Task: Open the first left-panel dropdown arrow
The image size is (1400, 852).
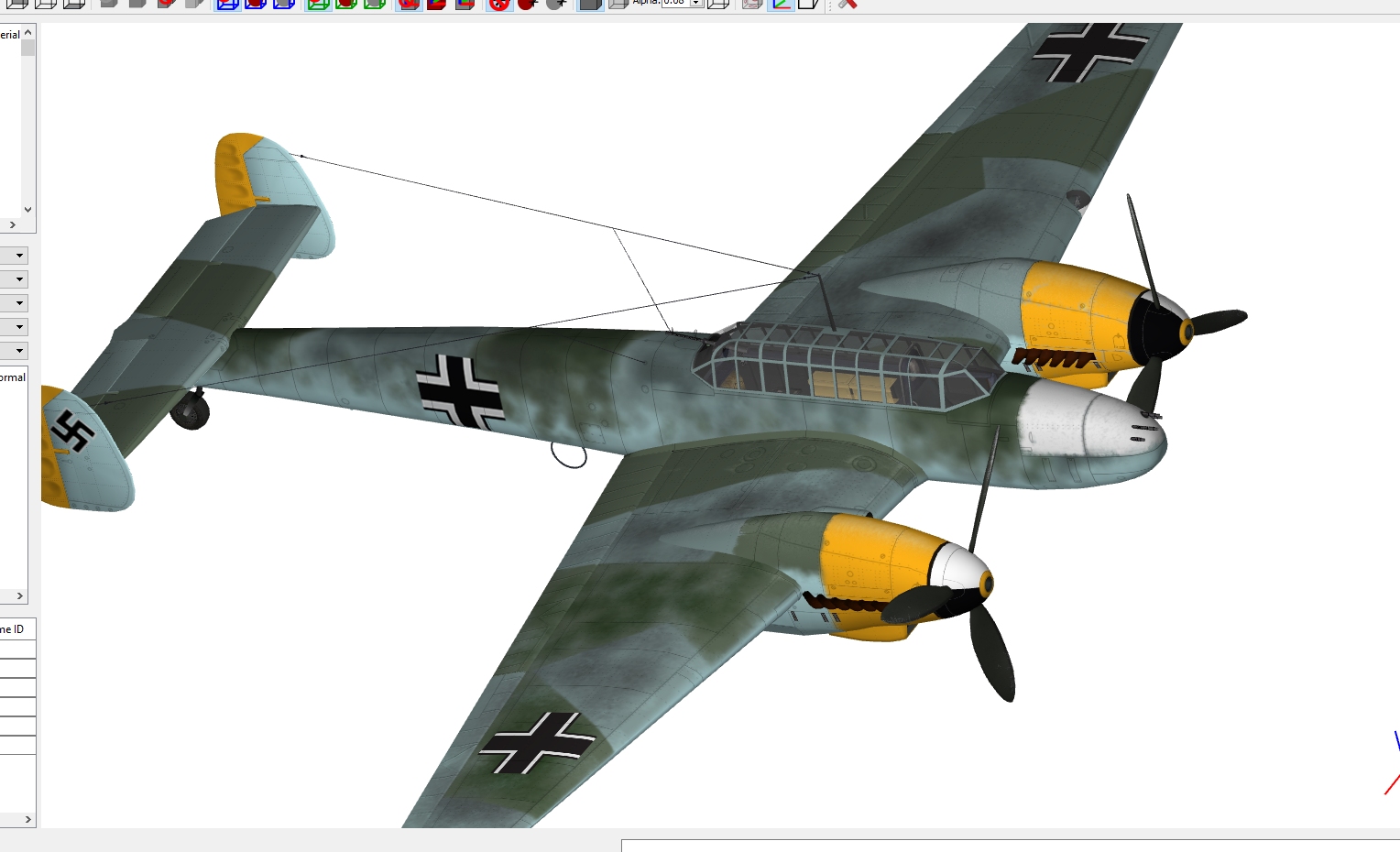Action: pos(19,256)
